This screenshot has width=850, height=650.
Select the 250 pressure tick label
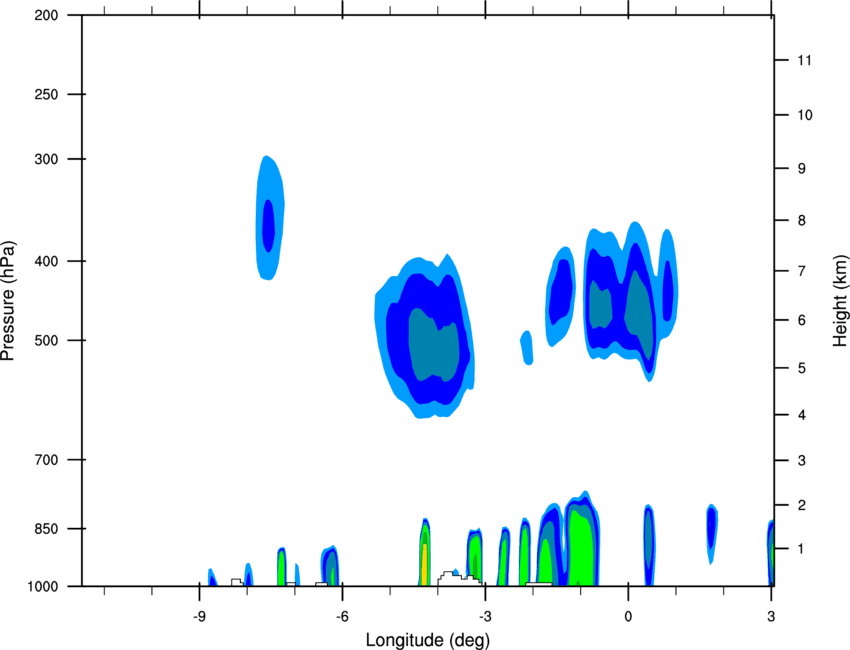pyautogui.click(x=46, y=94)
